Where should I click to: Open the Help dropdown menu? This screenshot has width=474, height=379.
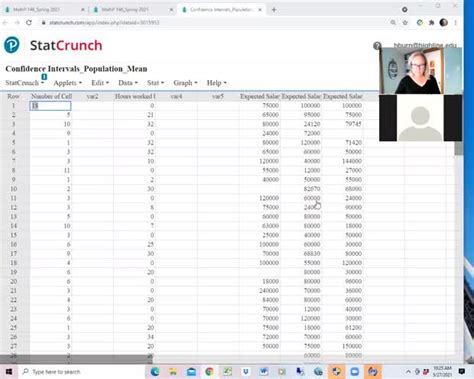216,83
